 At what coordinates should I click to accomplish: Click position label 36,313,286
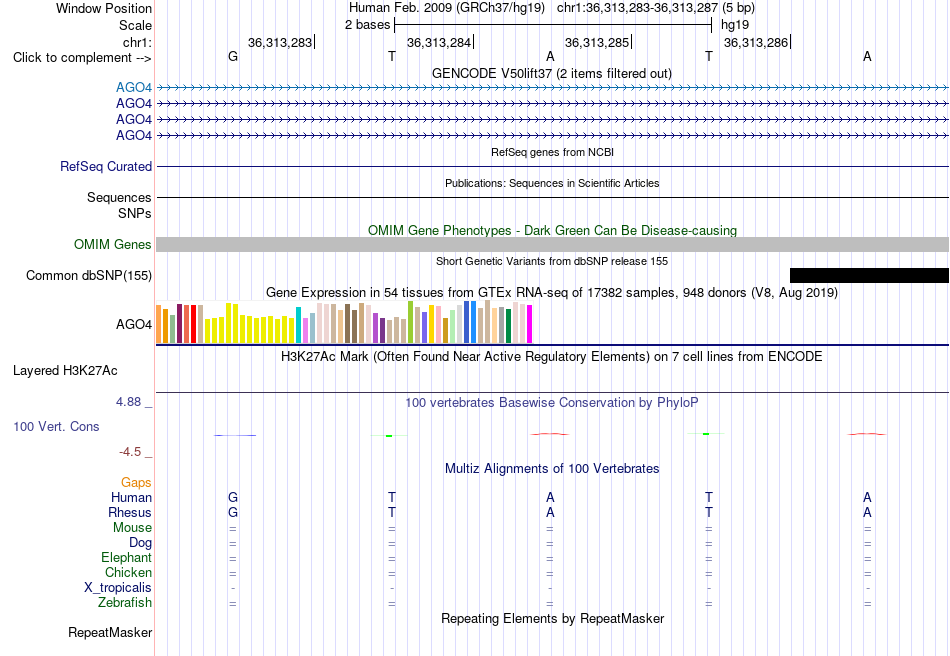click(x=756, y=42)
